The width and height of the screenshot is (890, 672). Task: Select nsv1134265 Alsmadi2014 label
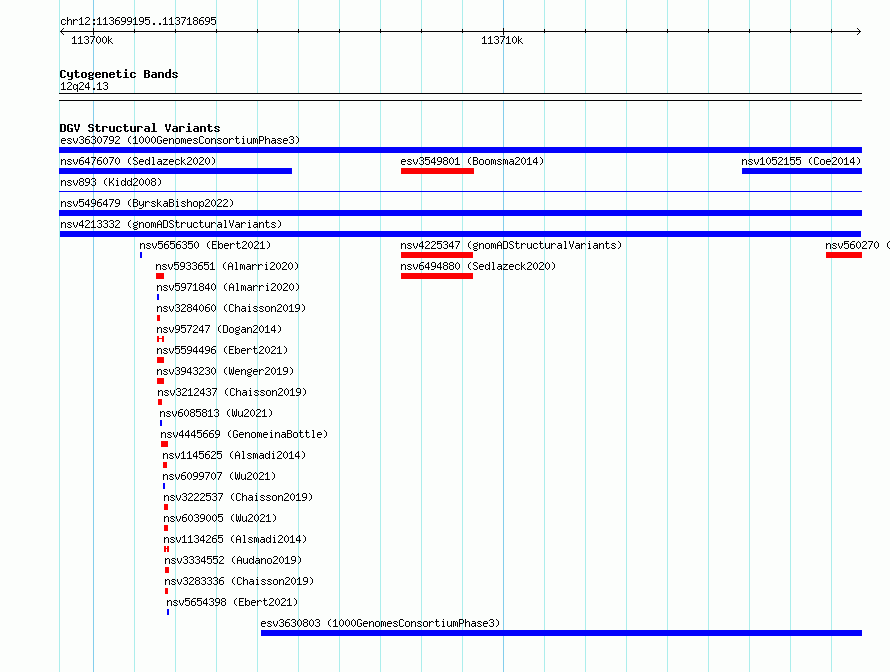(x=235, y=539)
